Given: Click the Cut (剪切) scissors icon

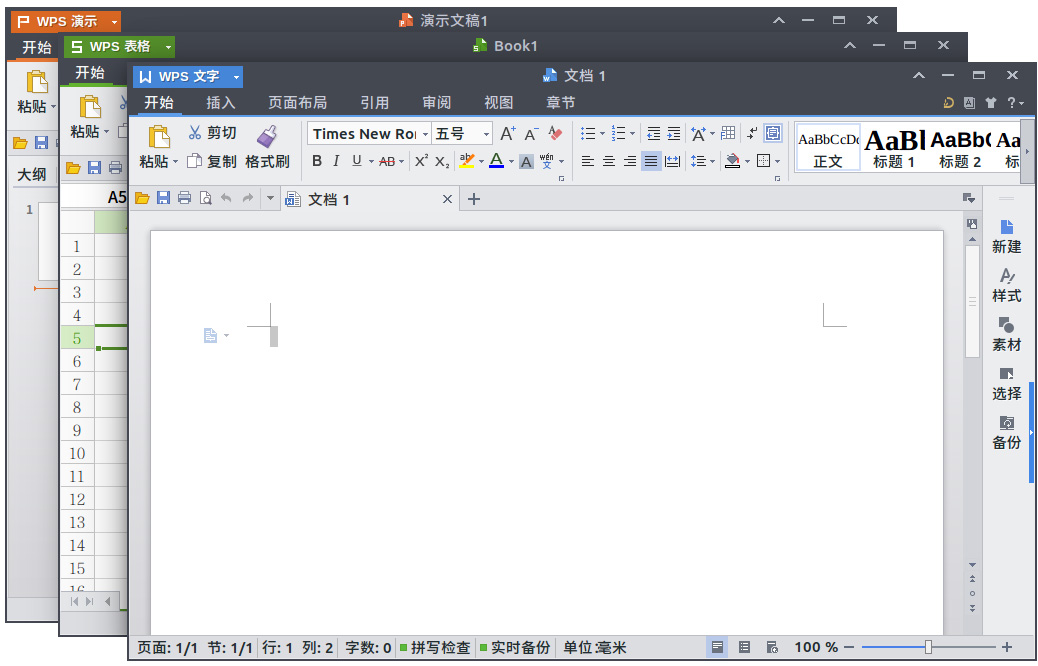Looking at the screenshot, I should 195,133.
